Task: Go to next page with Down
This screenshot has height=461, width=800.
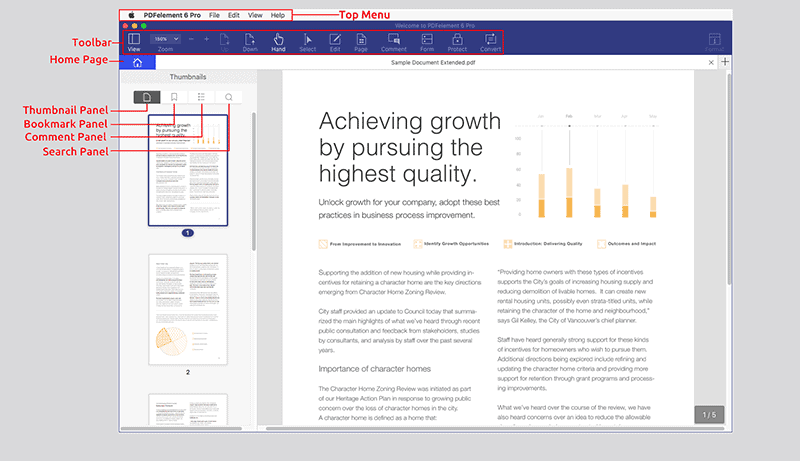Action: click(250, 42)
